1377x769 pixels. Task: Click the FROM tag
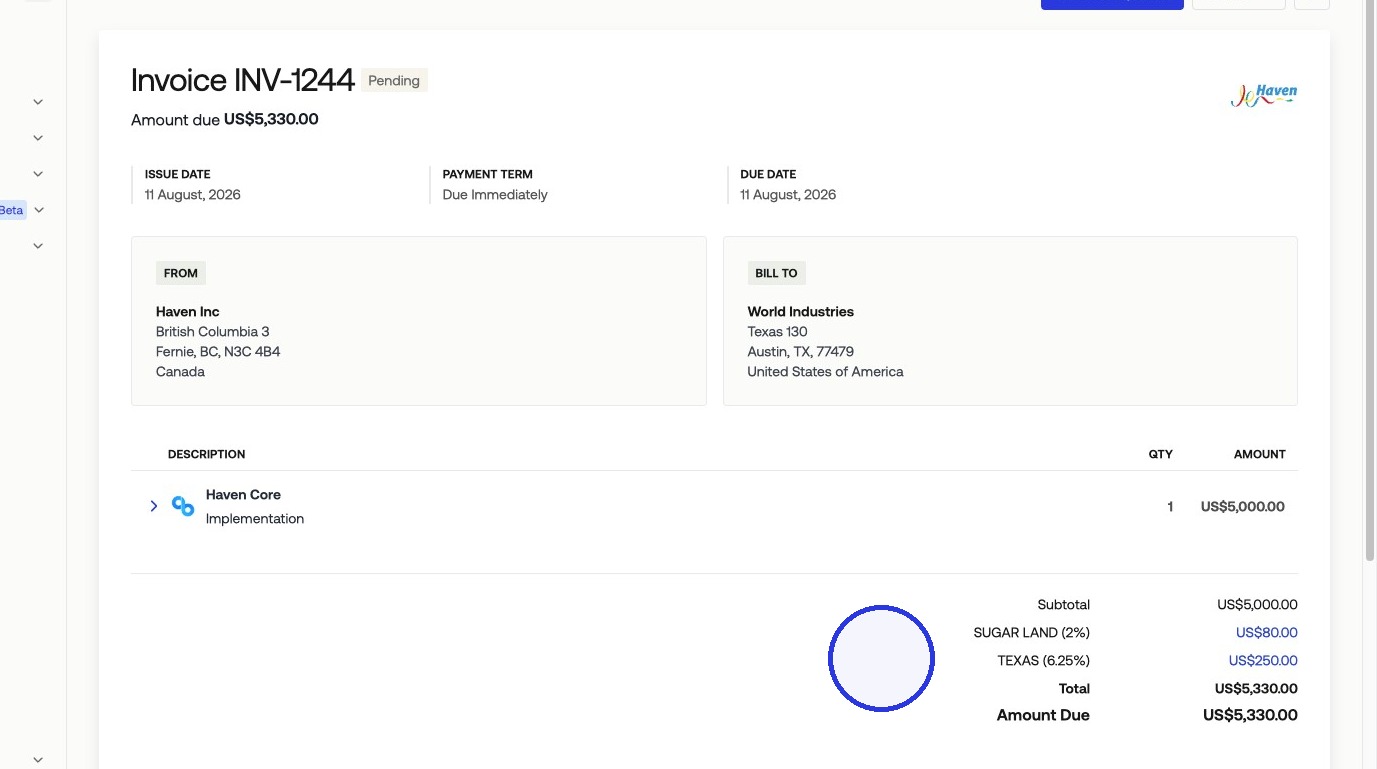point(181,273)
